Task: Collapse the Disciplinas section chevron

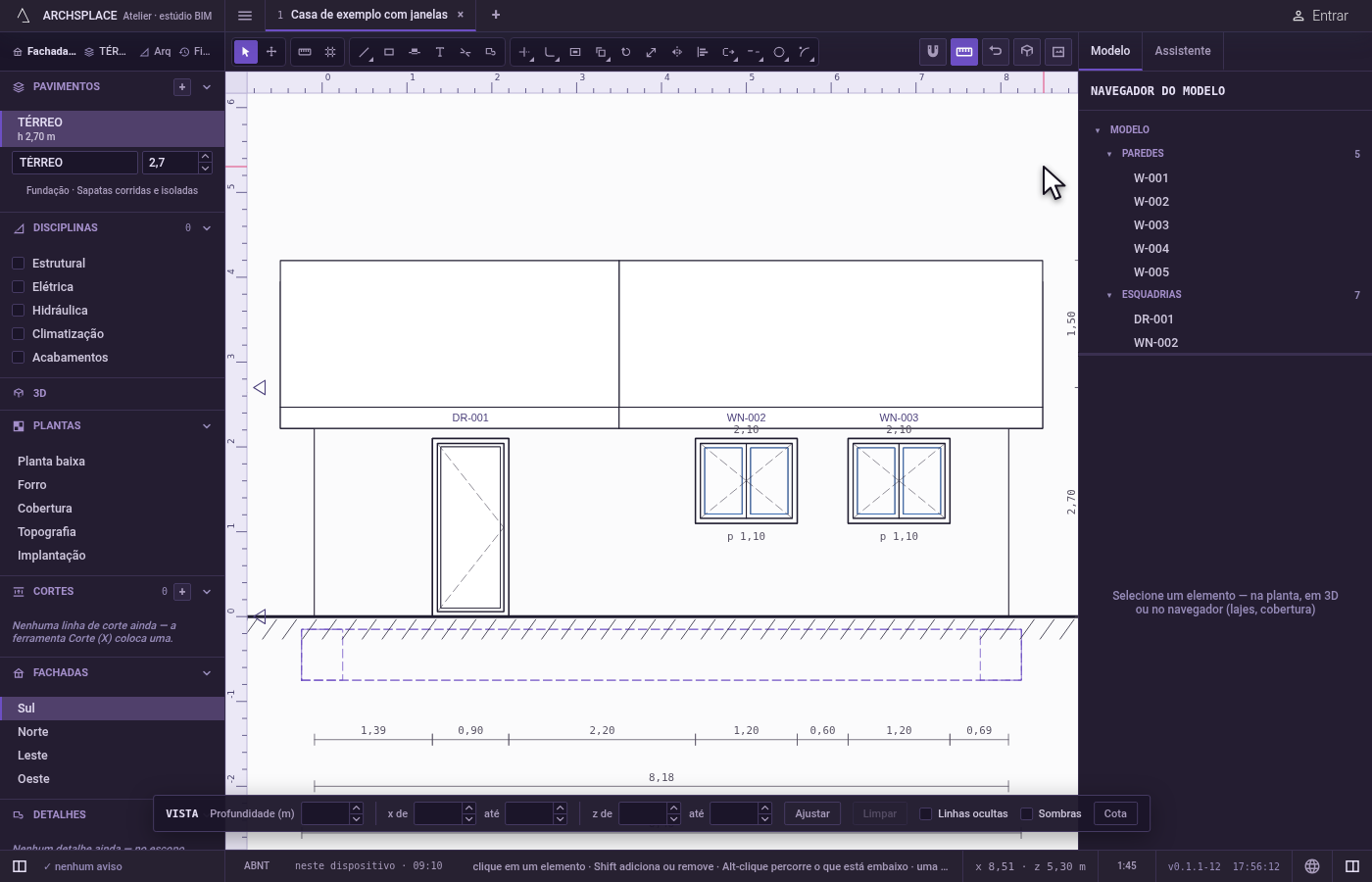Action: [x=207, y=228]
